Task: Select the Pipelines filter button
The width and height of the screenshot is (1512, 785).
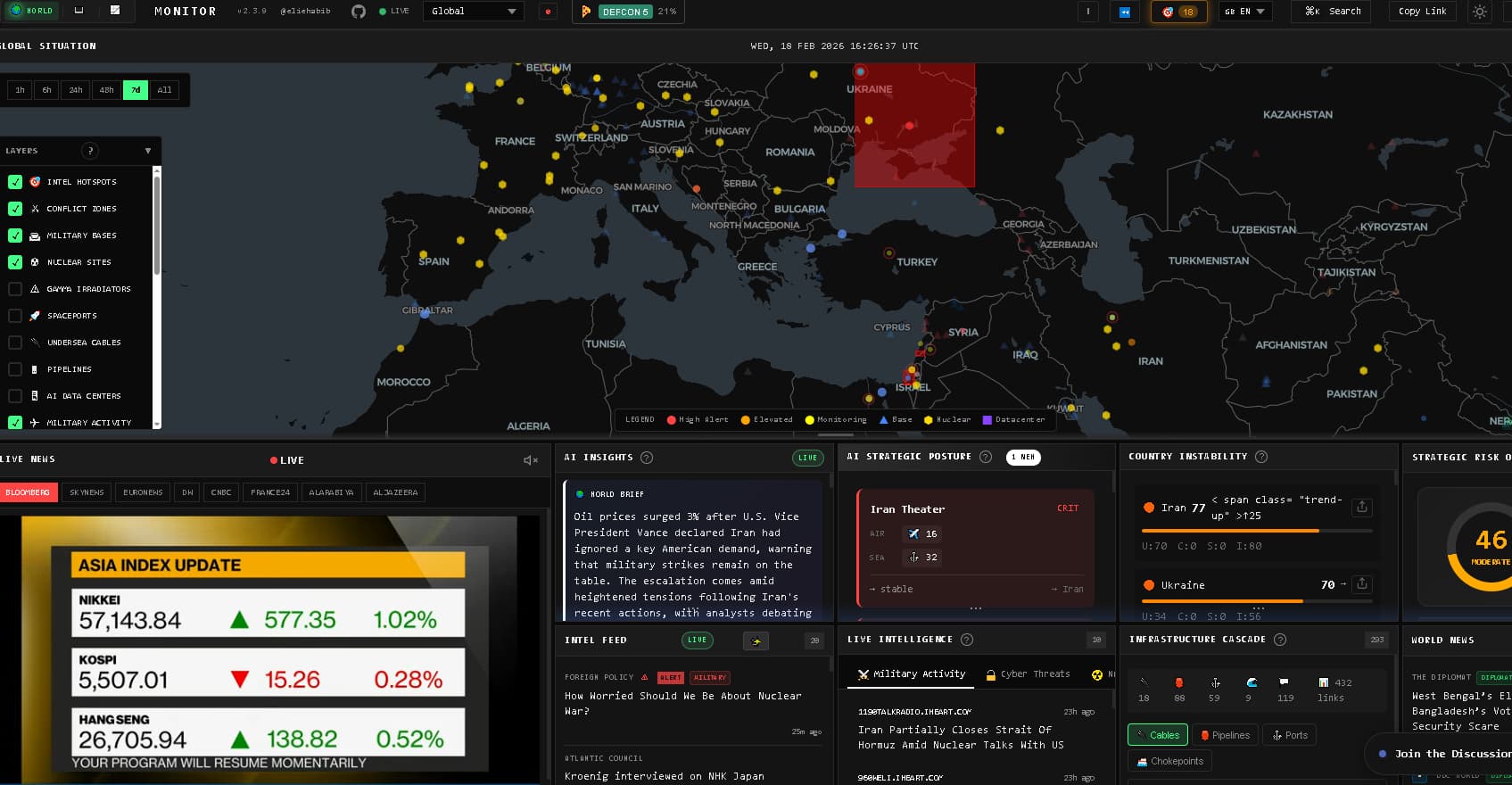Action: 1225,735
